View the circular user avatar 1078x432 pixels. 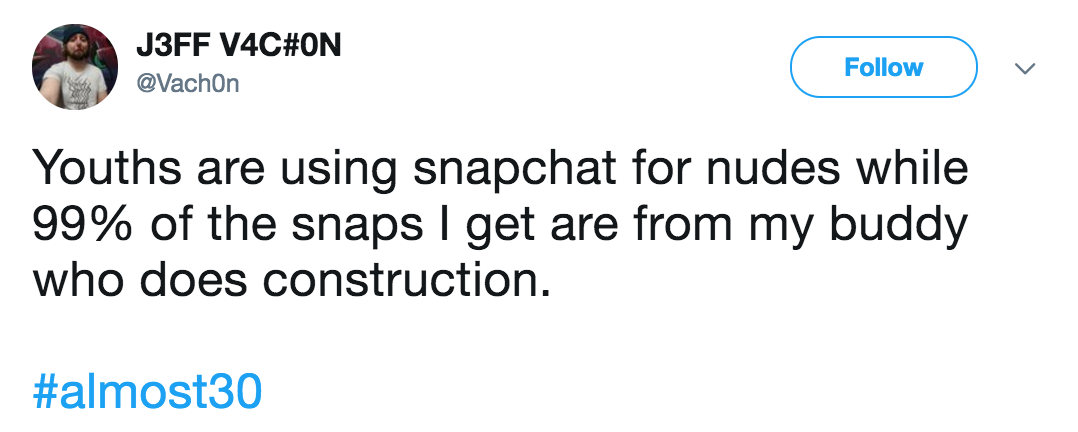click(74, 67)
